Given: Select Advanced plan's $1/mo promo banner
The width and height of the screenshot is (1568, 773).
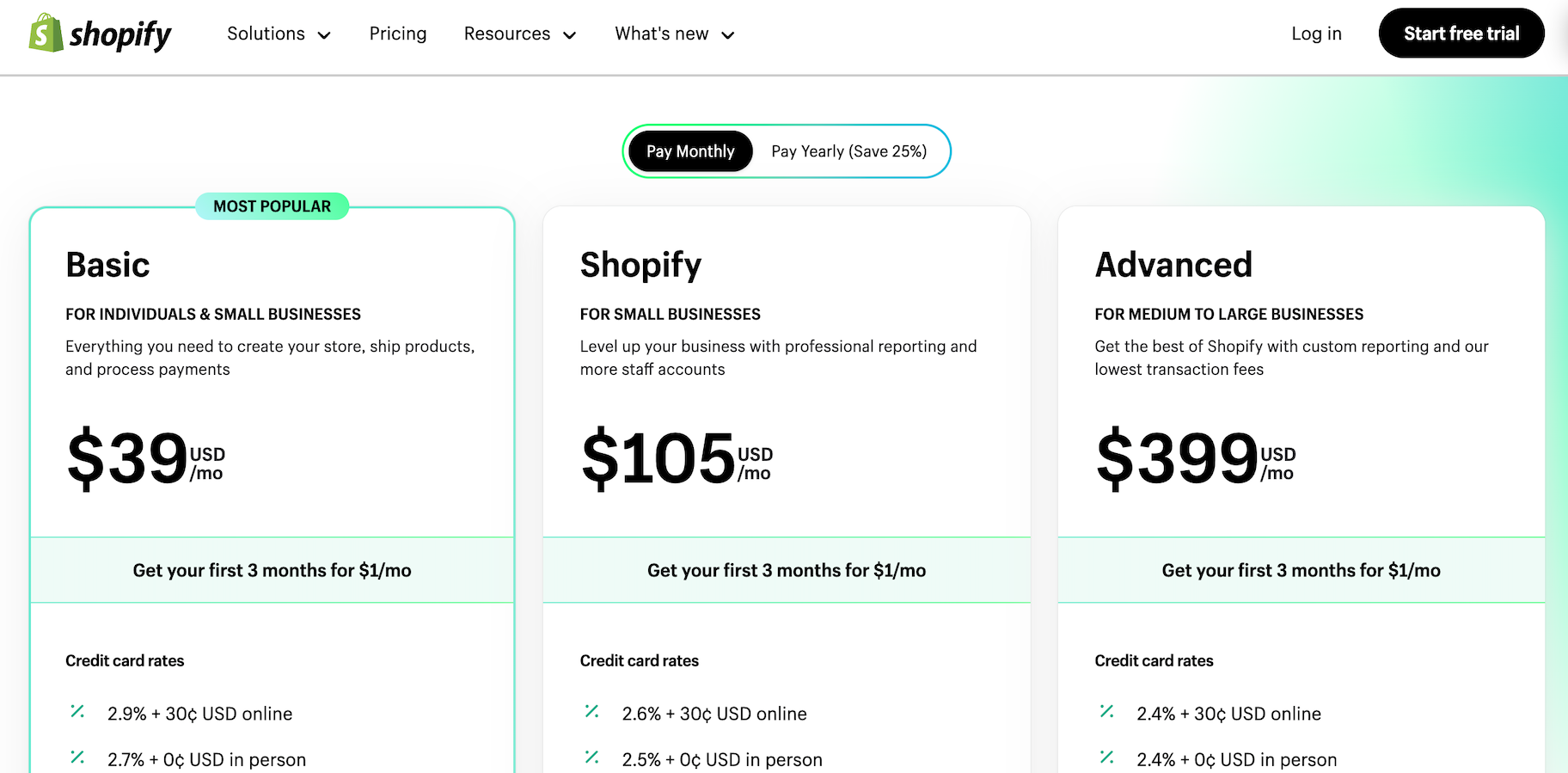Looking at the screenshot, I should [x=1301, y=570].
